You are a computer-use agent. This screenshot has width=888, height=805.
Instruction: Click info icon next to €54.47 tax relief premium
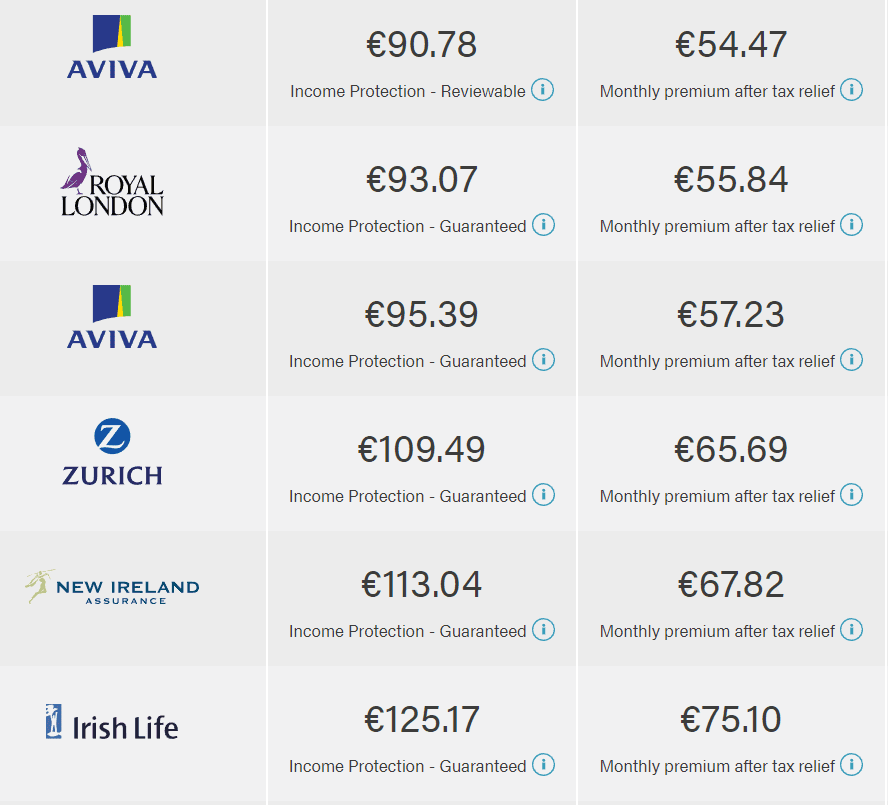[x=851, y=90]
